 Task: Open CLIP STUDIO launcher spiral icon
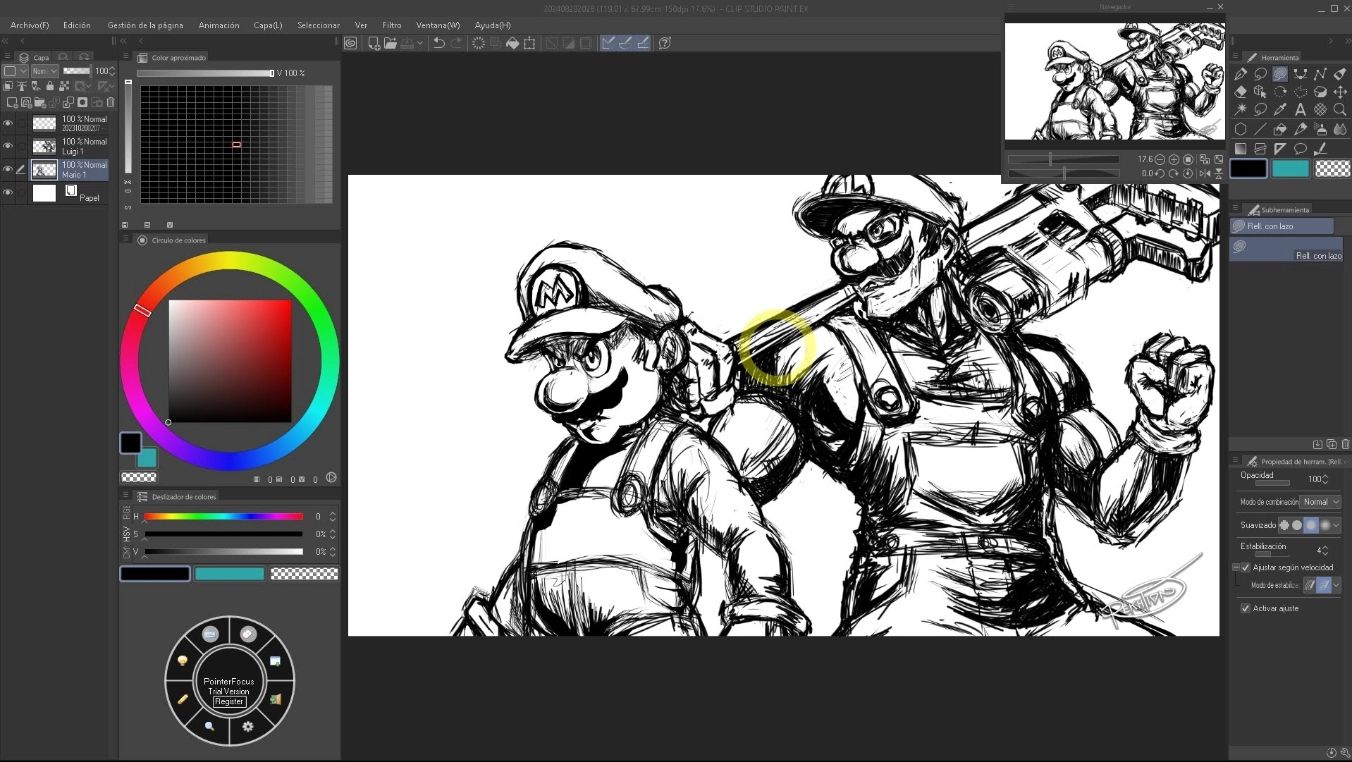click(350, 43)
